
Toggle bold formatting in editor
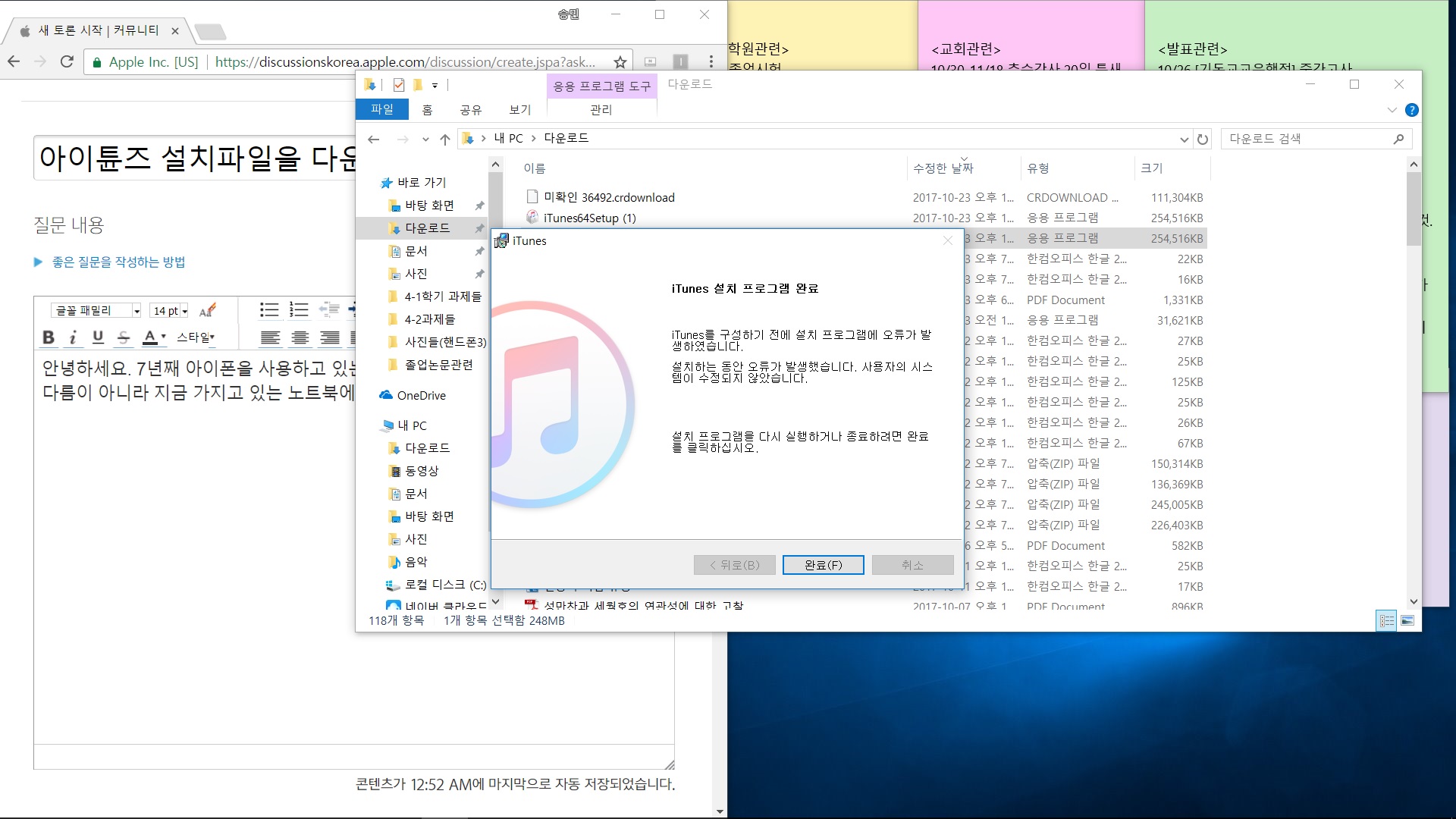pos(49,337)
